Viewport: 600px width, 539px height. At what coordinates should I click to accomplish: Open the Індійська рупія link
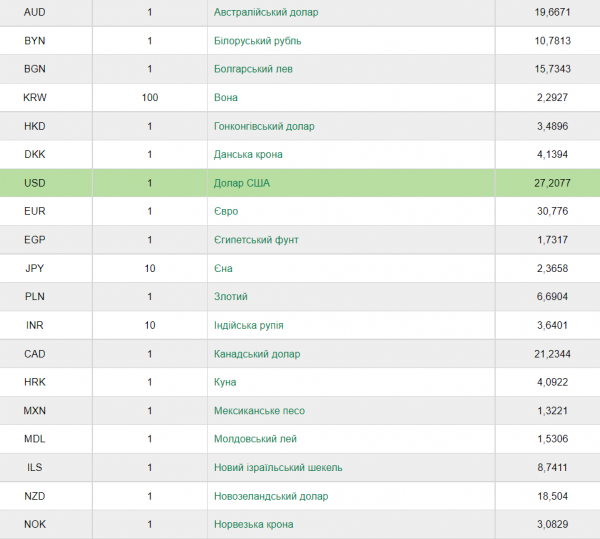pos(248,325)
